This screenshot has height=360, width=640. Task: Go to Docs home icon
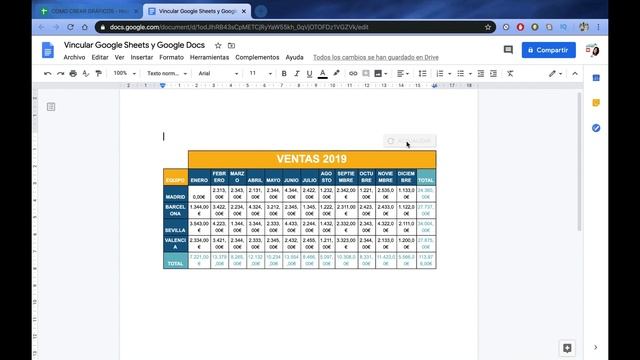[48, 50]
